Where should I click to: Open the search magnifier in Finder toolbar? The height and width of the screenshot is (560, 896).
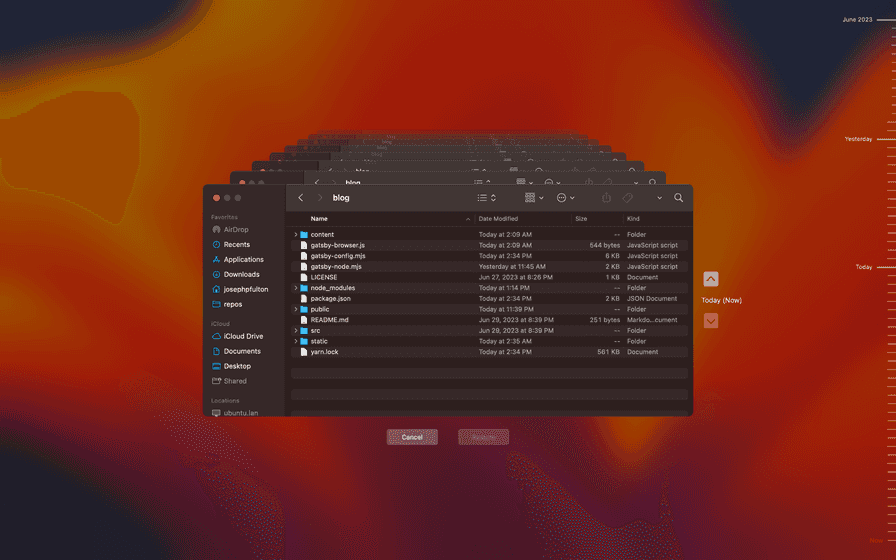[x=678, y=198]
